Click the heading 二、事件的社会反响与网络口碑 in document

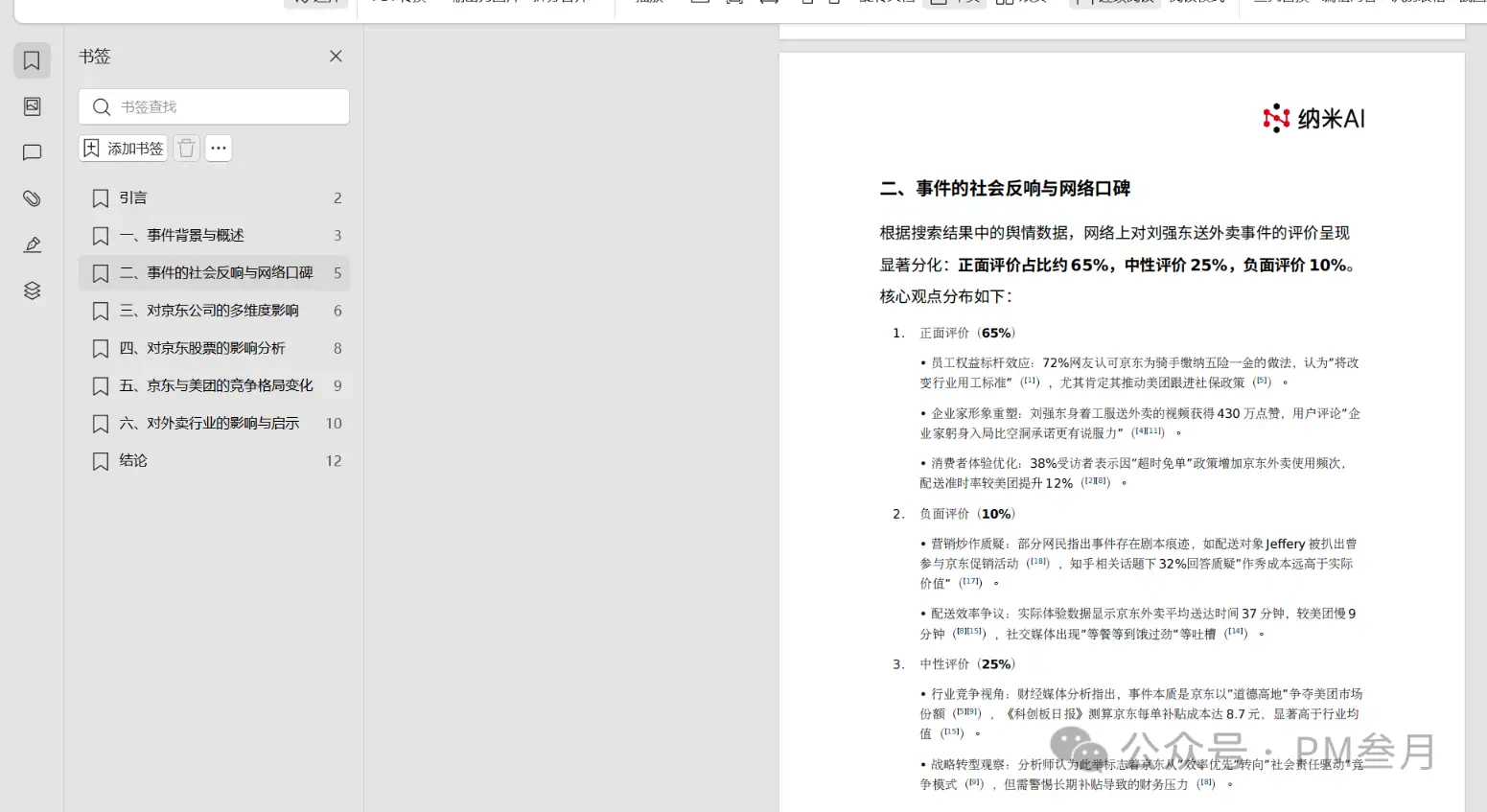tap(1005, 189)
